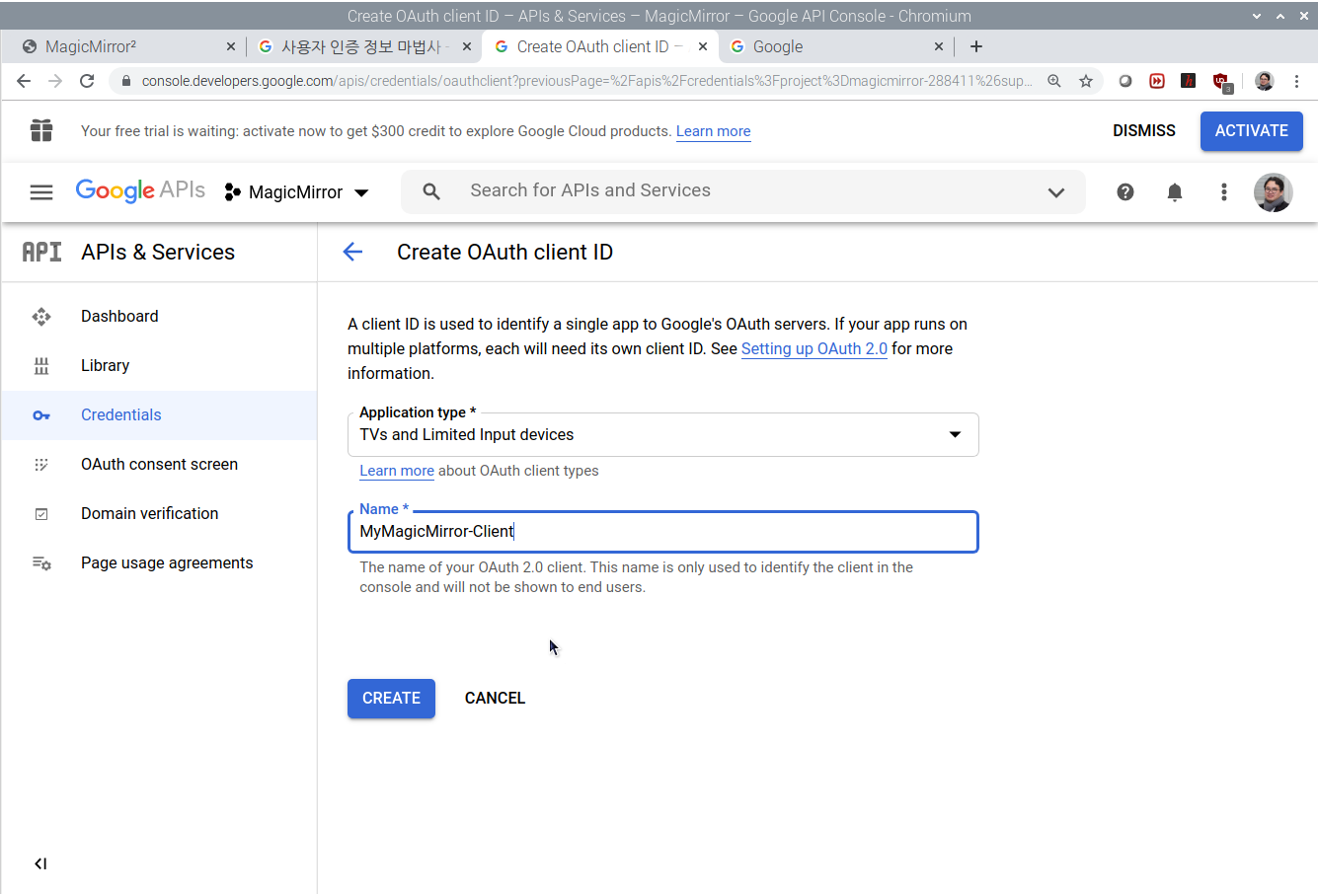Bookmark the page with the star icon

click(x=1086, y=81)
